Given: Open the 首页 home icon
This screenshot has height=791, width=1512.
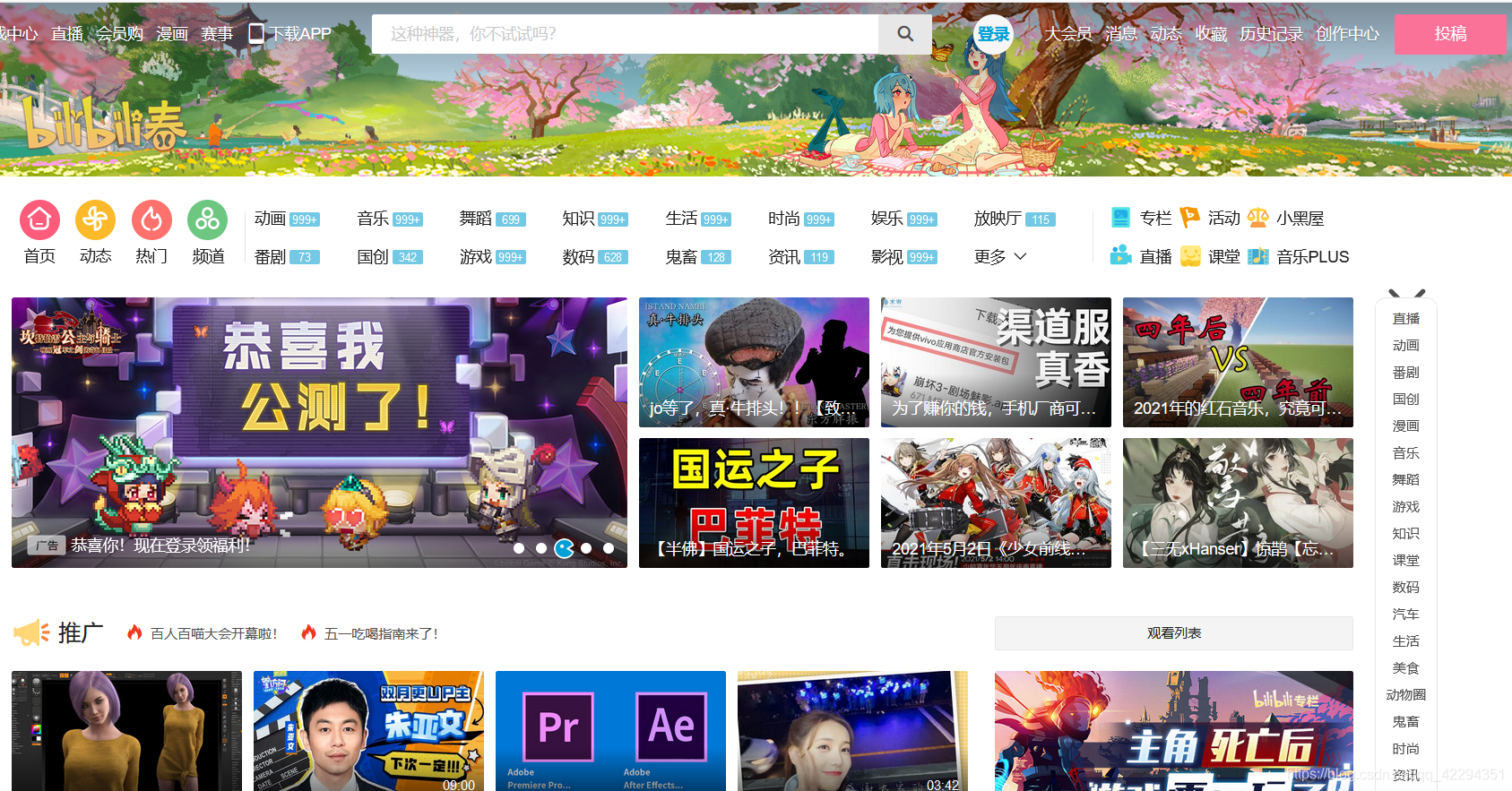Looking at the screenshot, I should coord(39,219).
